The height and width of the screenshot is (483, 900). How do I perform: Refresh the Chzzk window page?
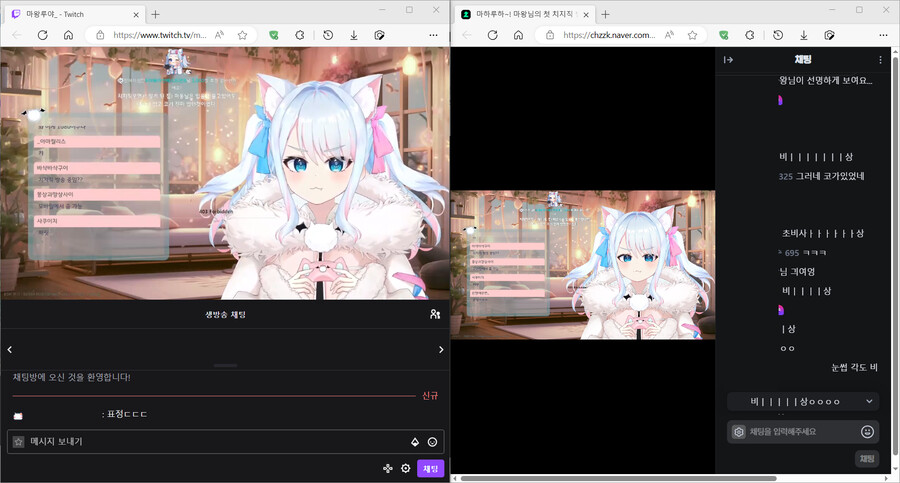(492, 35)
